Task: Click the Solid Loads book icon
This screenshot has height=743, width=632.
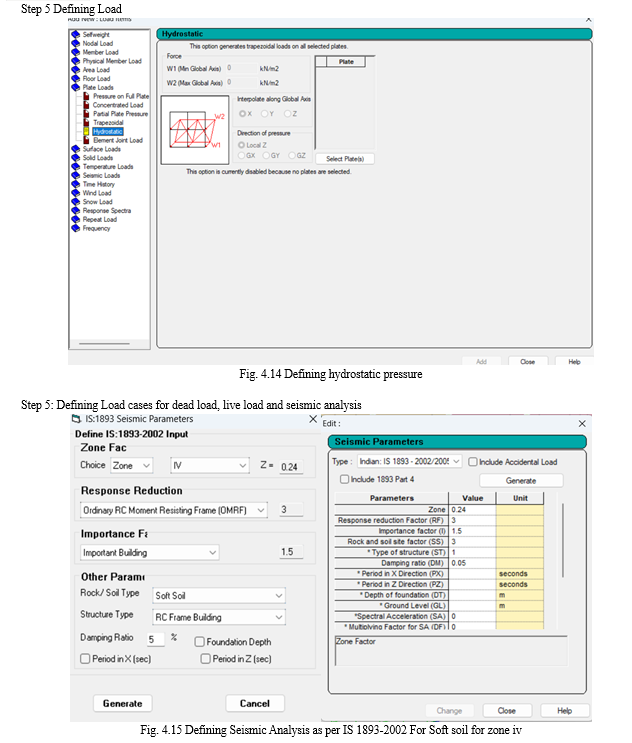Action: point(75,158)
